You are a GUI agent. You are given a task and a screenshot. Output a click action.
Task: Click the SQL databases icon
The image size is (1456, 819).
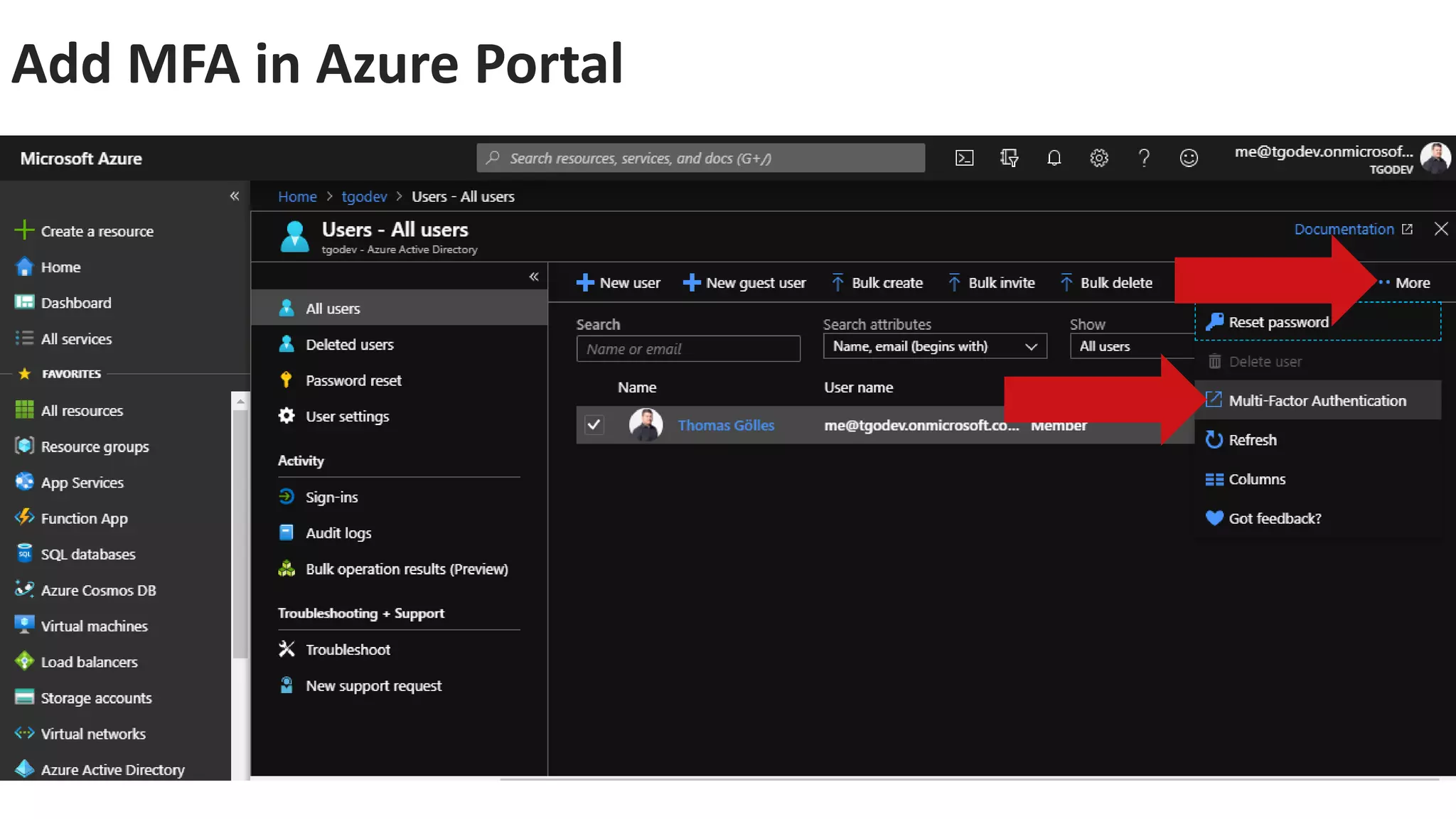(24, 553)
